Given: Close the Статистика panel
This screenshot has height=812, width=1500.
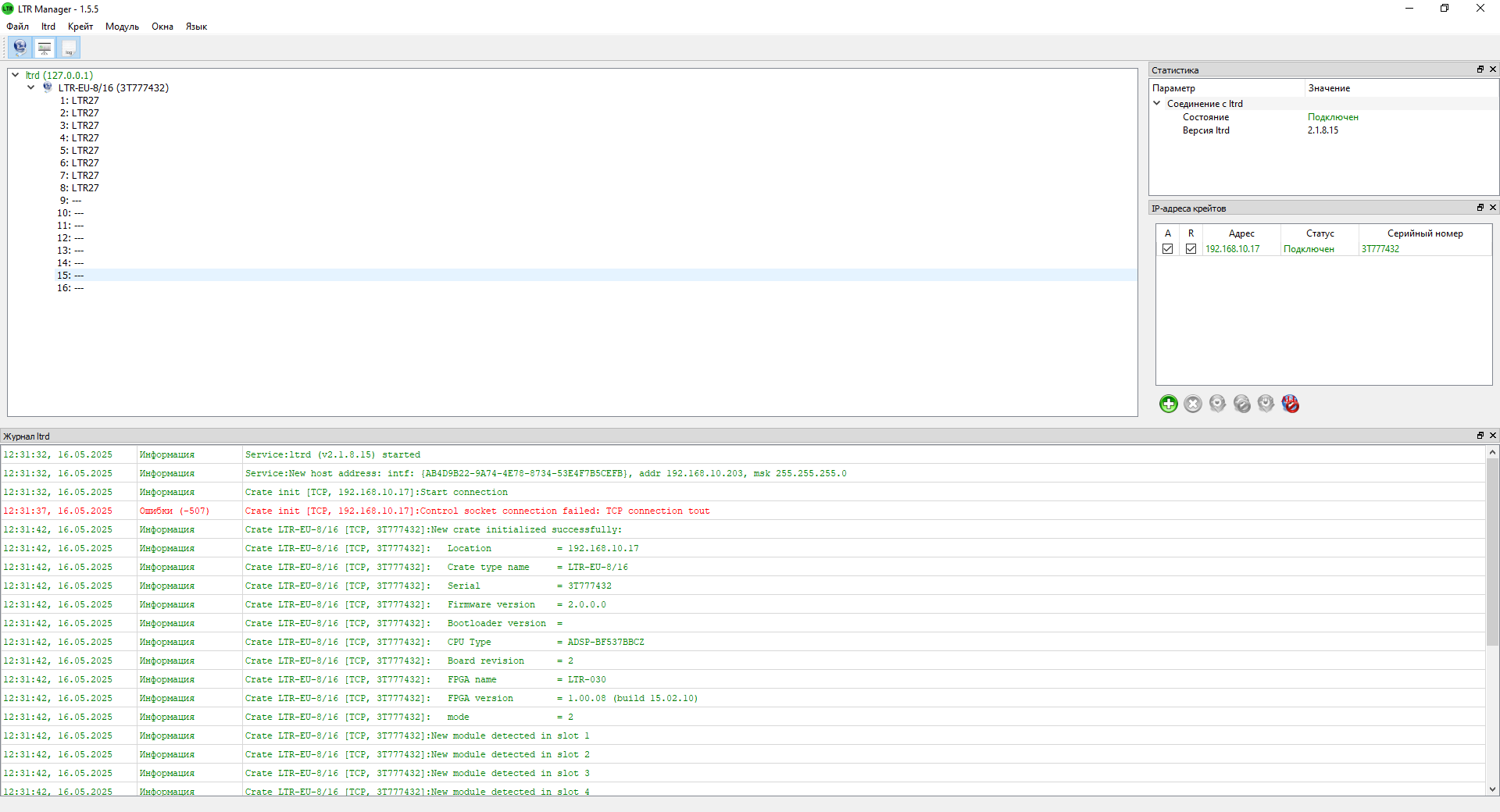Looking at the screenshot, I should [x=1493, y=69].
